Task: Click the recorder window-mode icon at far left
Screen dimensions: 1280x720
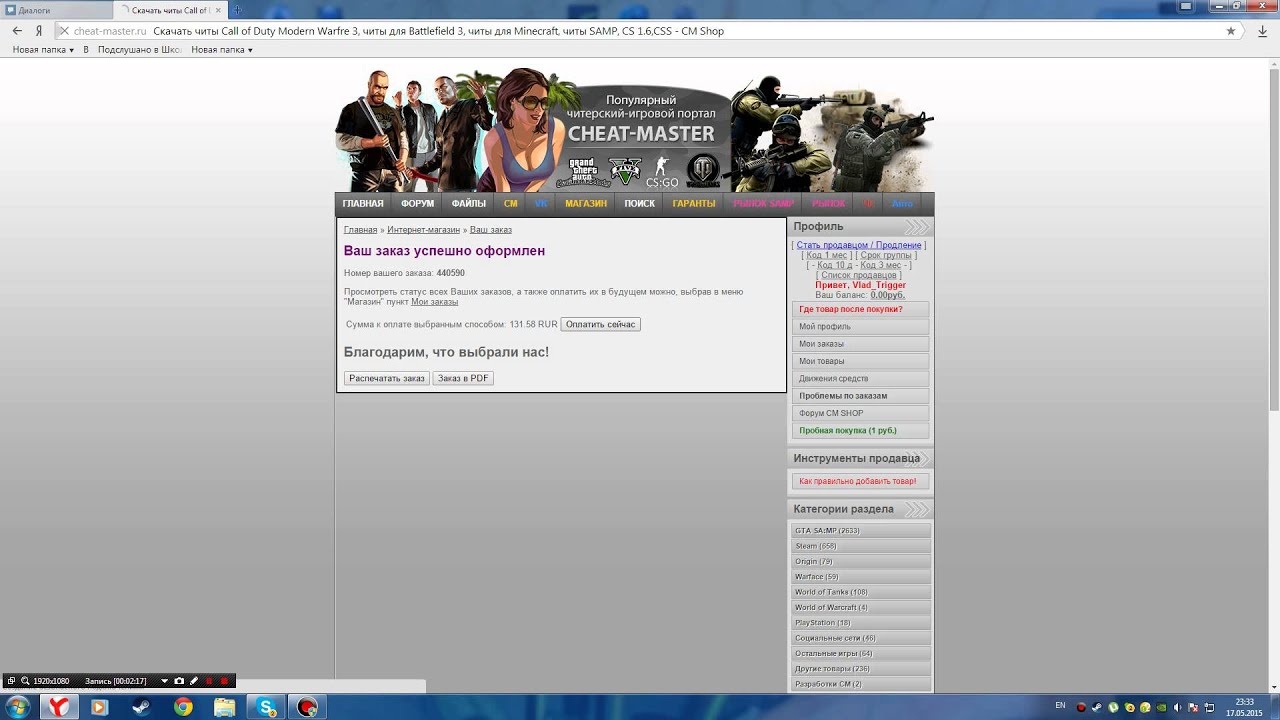Action: [11, 681]
